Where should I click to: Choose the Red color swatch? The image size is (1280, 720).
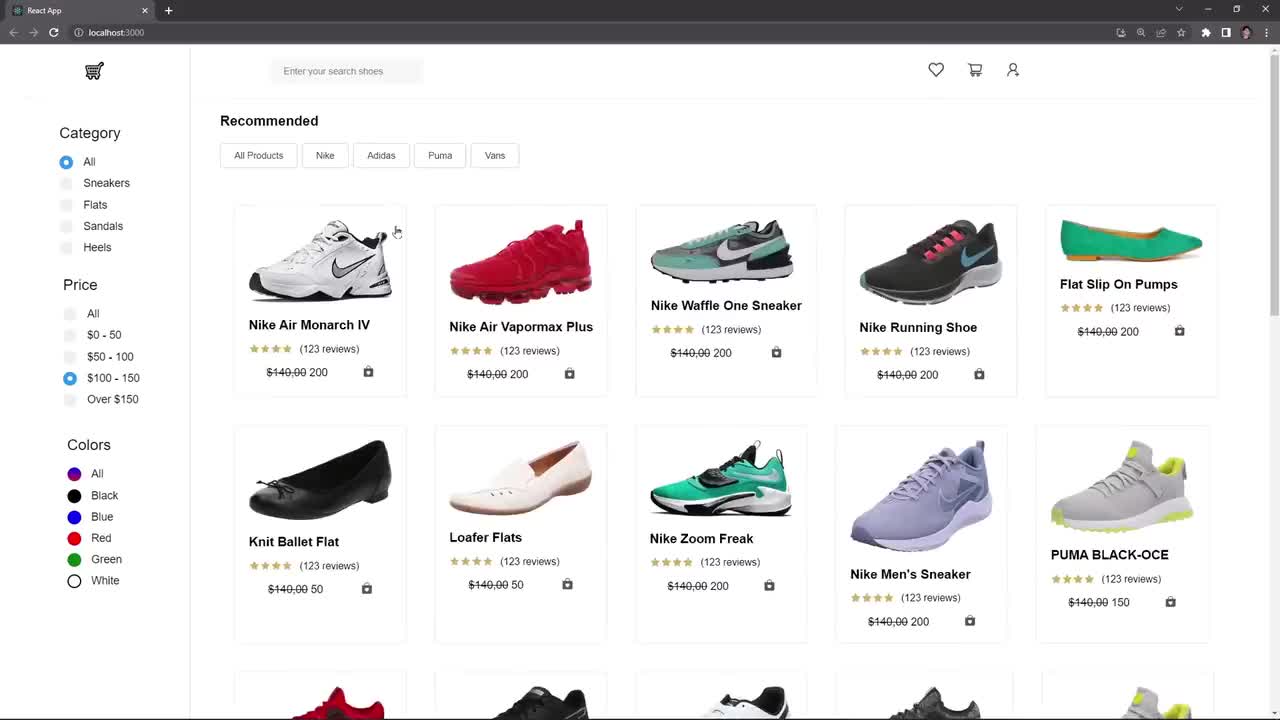coord(74,538)
